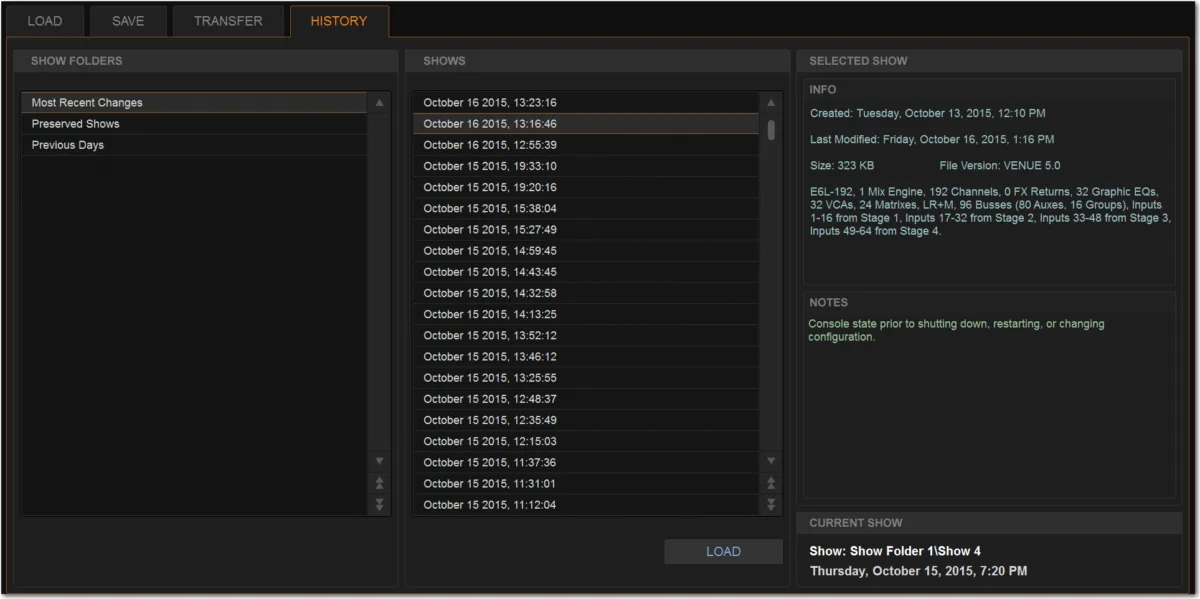Jump to top of Show Folders list

coord(379,483)
